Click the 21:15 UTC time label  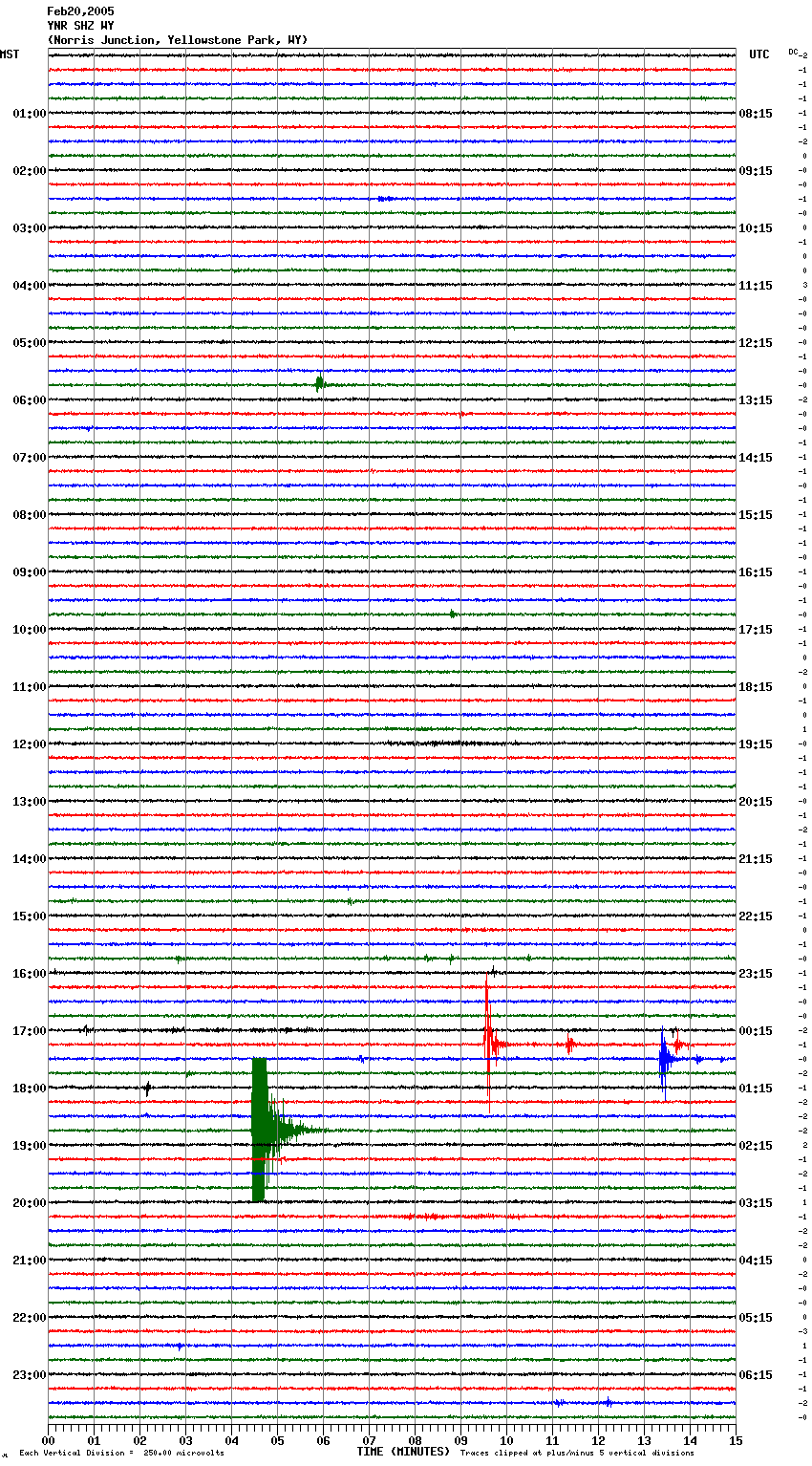[x=756, y=859]
